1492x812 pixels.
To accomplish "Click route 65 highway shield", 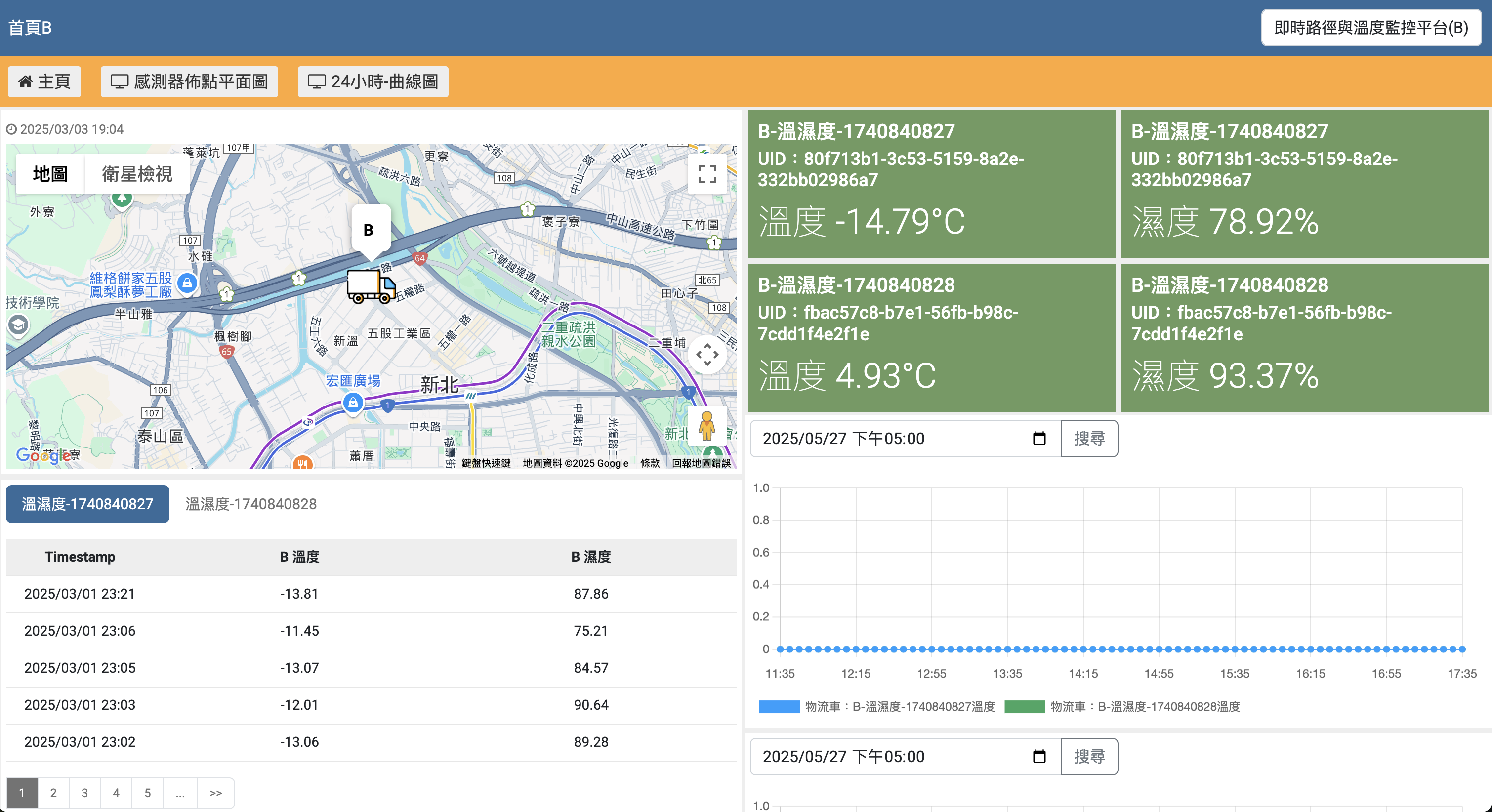I will (226, 352).
